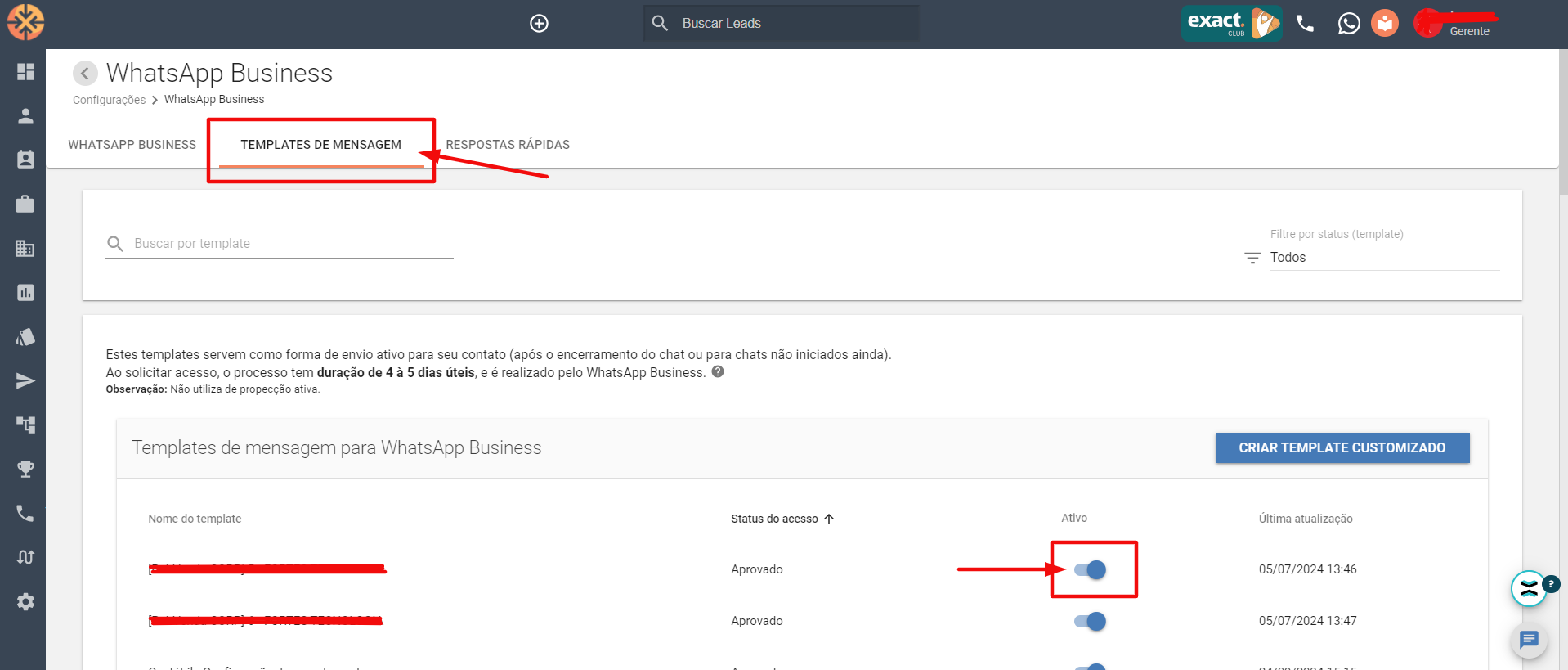Click the date 05/07/2024 13:46

1308,569
